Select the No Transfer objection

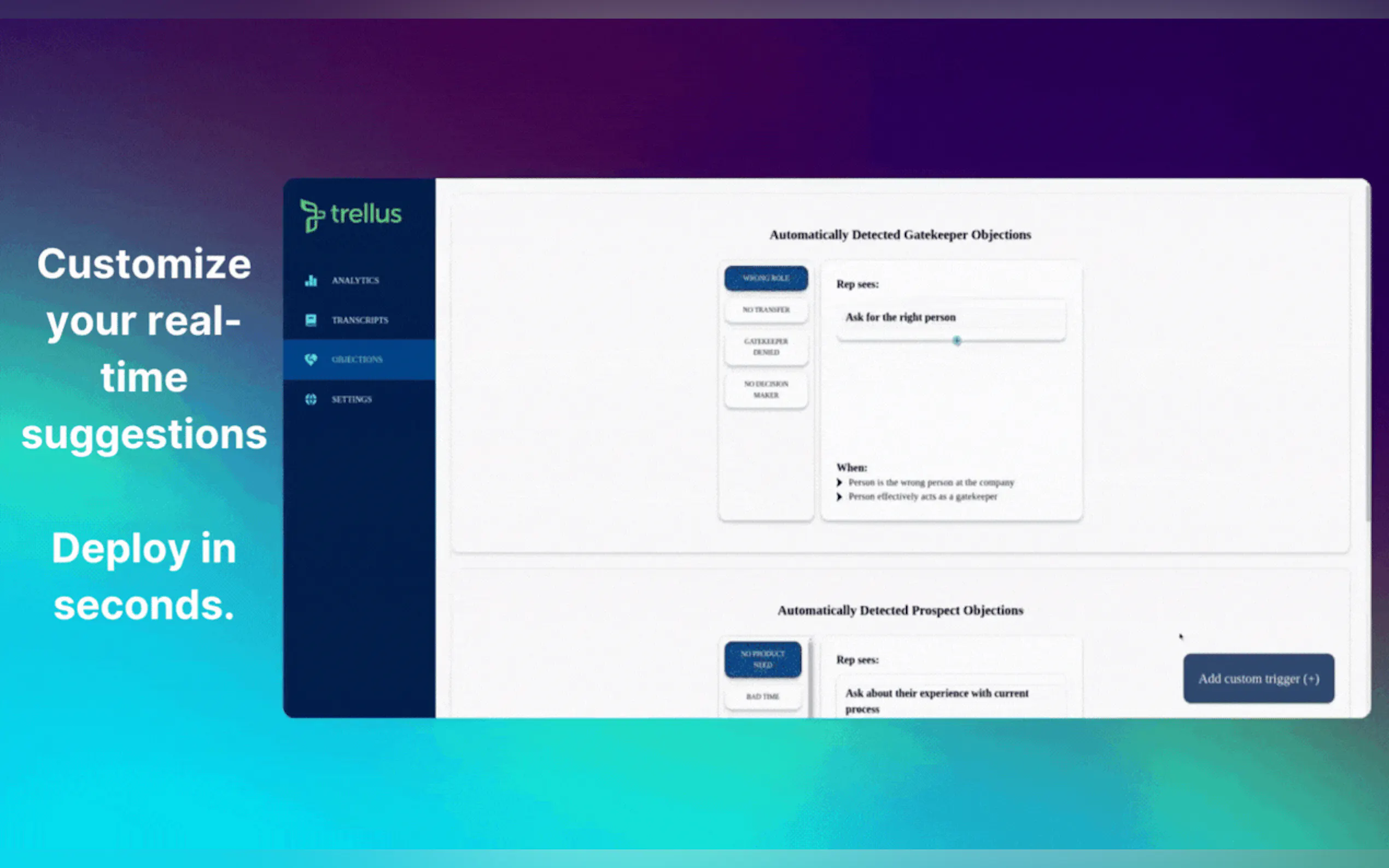pyautogui.click(x=766, y=310)
